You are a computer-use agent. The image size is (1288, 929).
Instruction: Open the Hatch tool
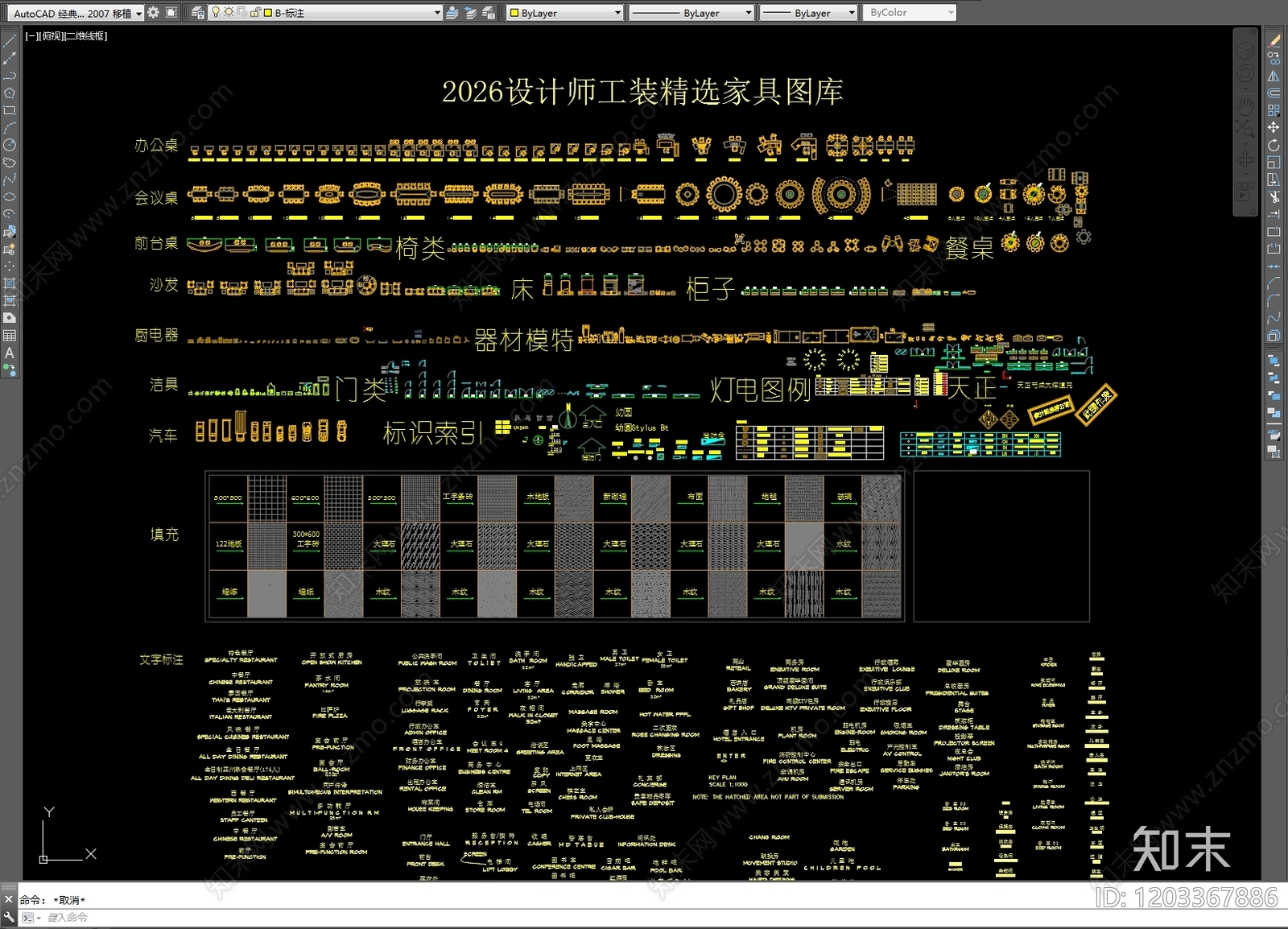10,283
